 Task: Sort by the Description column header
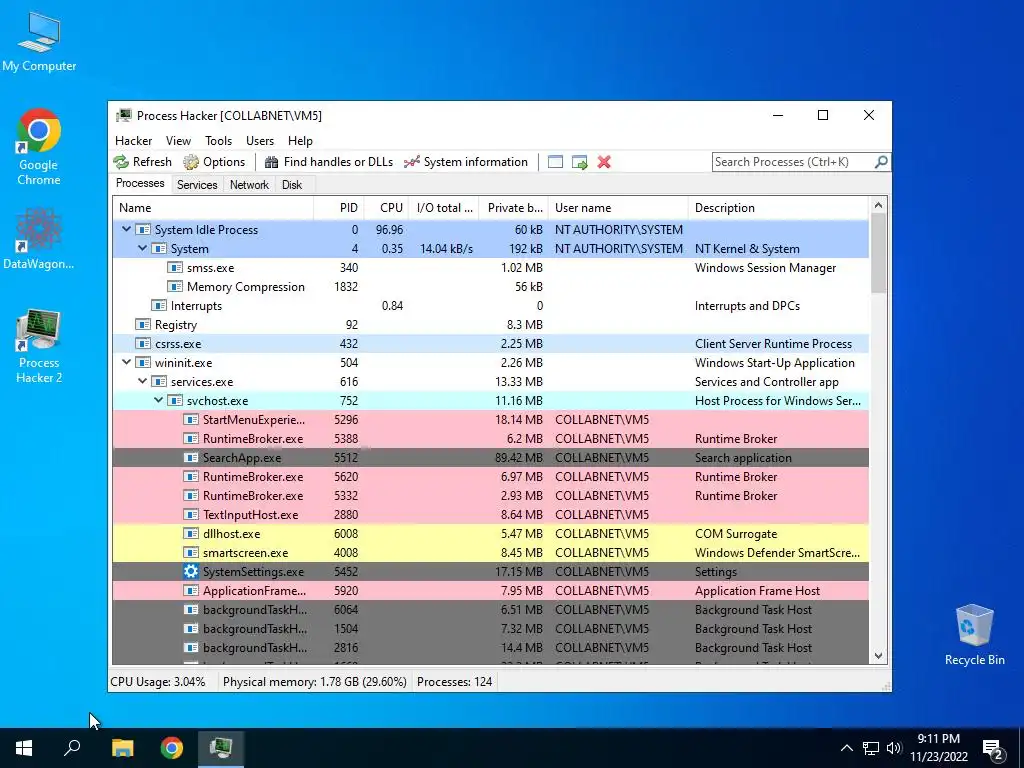point(778,208)
